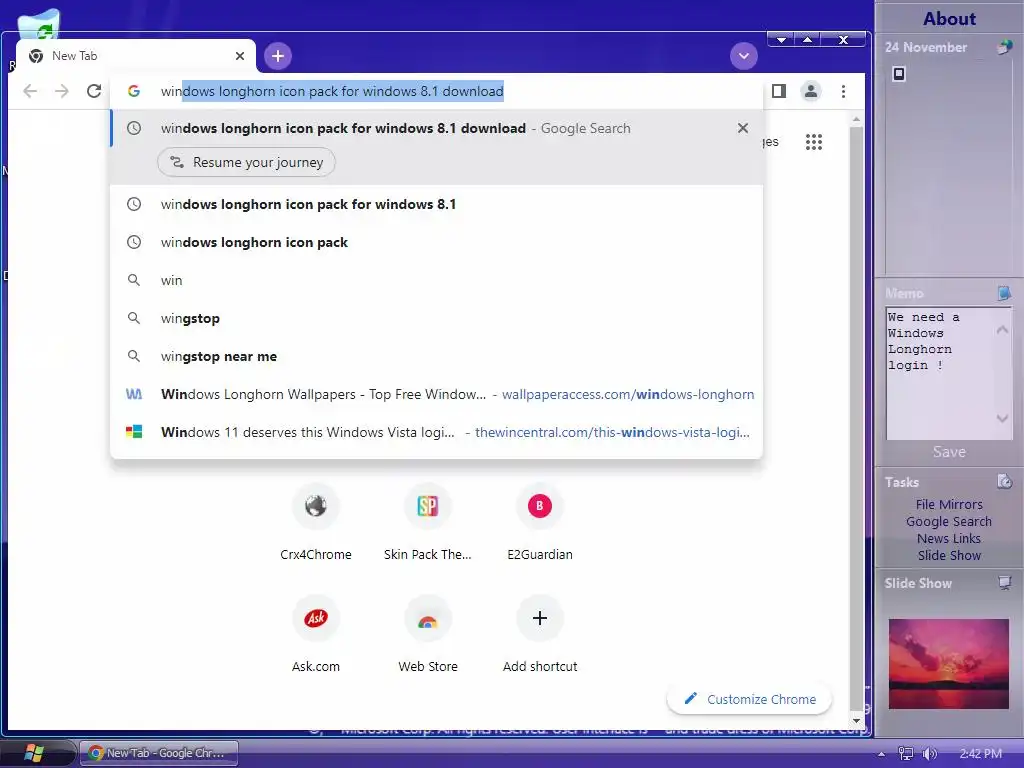
Task: Click the volume tray icon
Action: click(x=929, y=754)
